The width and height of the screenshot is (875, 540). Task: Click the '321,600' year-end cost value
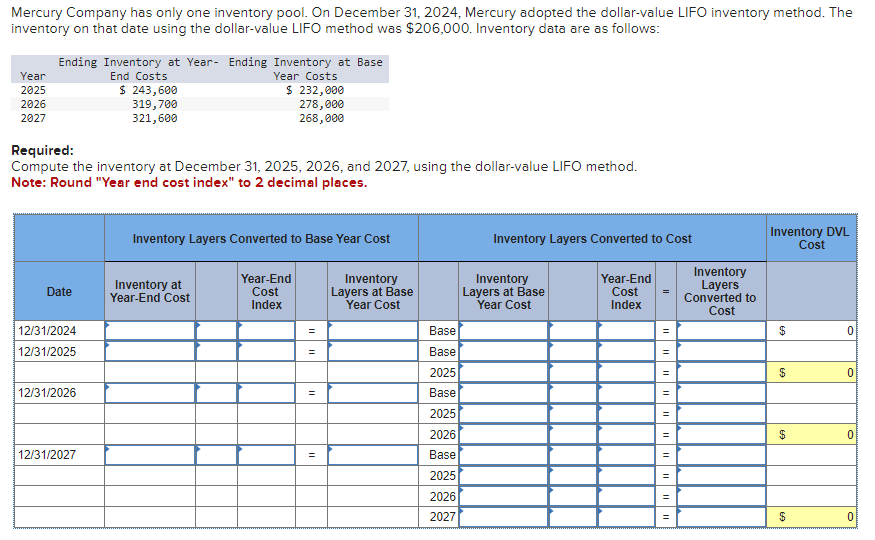click(x=155, y=118)
